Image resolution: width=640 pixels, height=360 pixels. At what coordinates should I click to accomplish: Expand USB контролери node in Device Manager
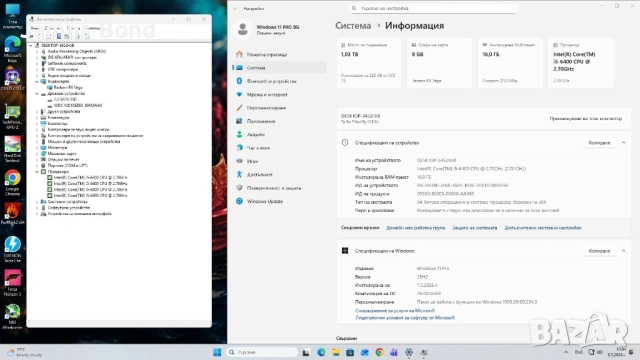(x=37, y=69)
